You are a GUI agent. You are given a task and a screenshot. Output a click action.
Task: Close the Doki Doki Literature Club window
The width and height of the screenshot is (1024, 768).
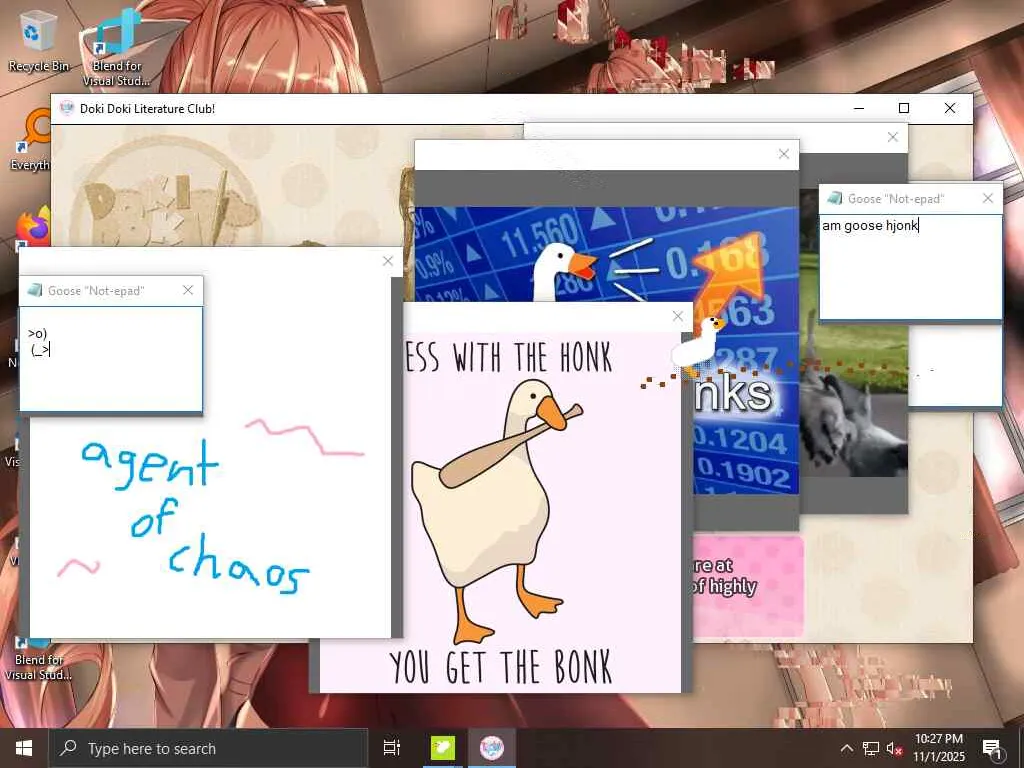950,108
